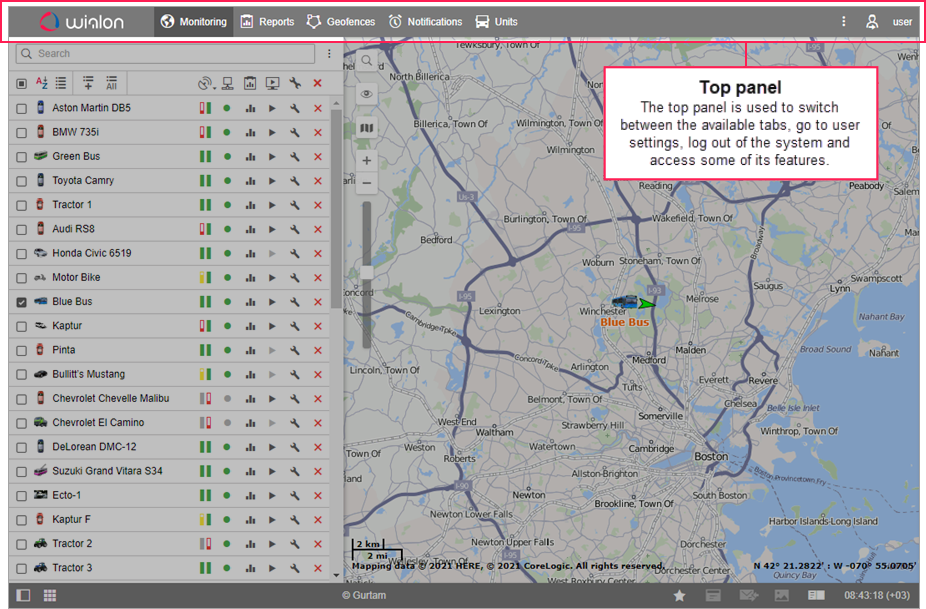Screen dimensions: 926x609
Task: Sort units alphabetically with A-Z icon
Action: click(x=41, y=83)
